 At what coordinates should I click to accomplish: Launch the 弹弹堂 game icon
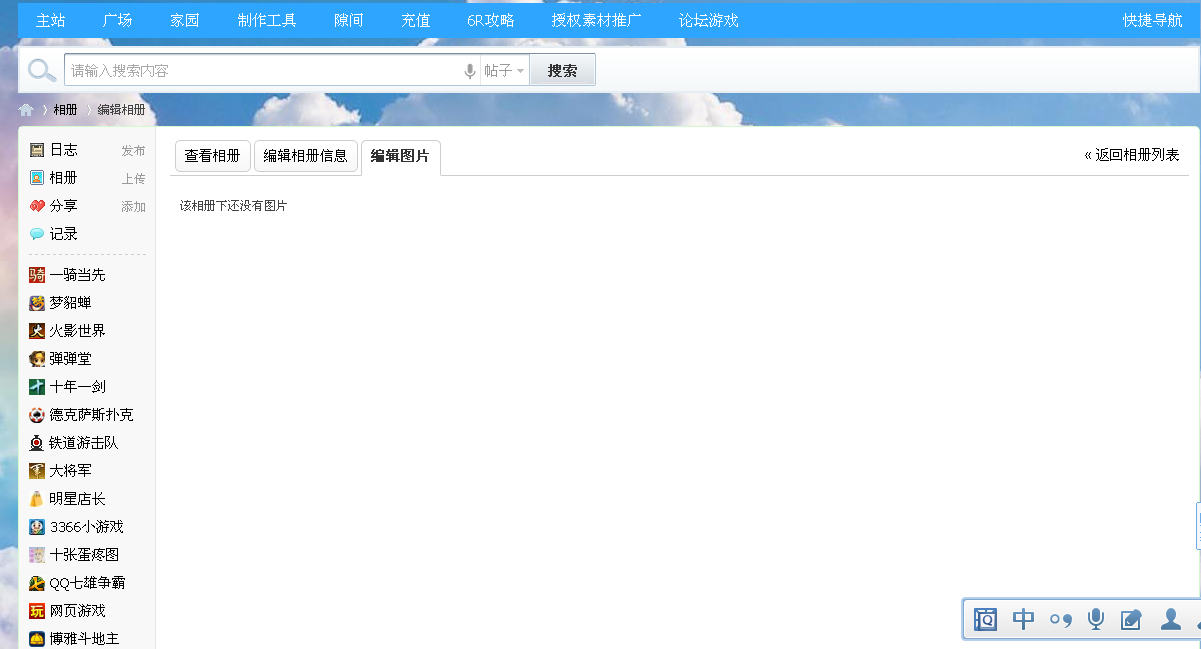37,359
